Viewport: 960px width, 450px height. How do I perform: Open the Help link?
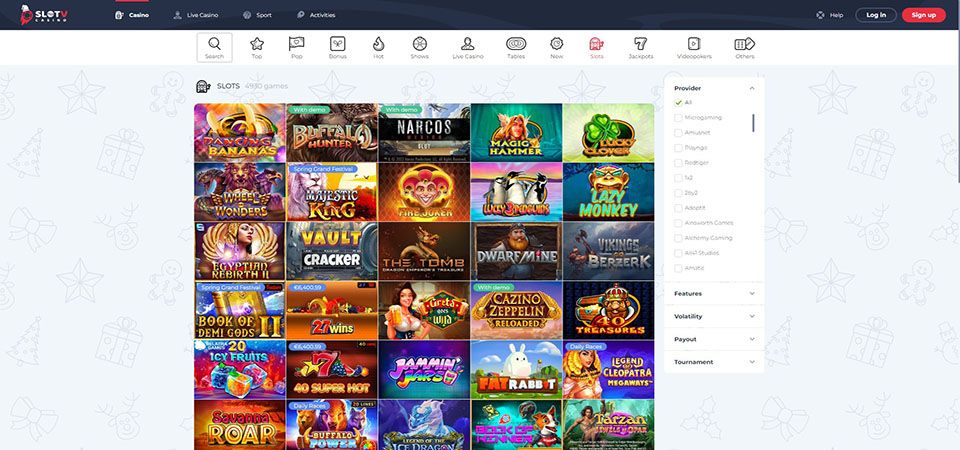[x=836, y=15]
